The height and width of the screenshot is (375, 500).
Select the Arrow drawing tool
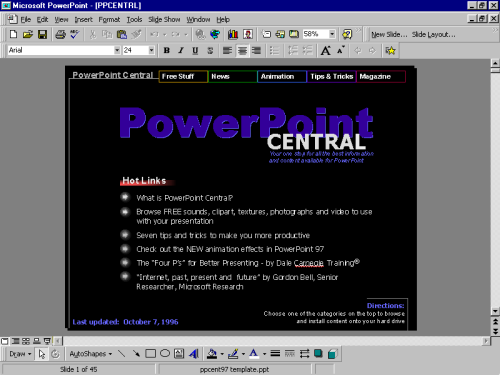coord(136,354)
